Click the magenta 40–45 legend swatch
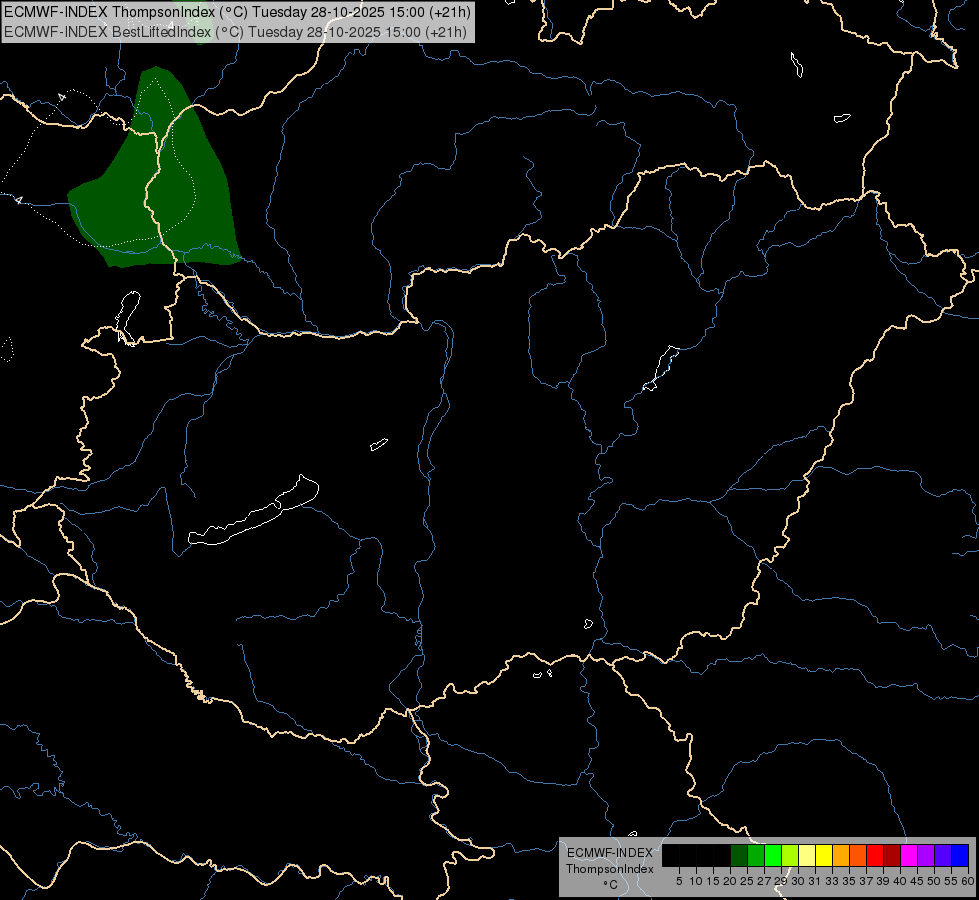 [x=909, y=855]
